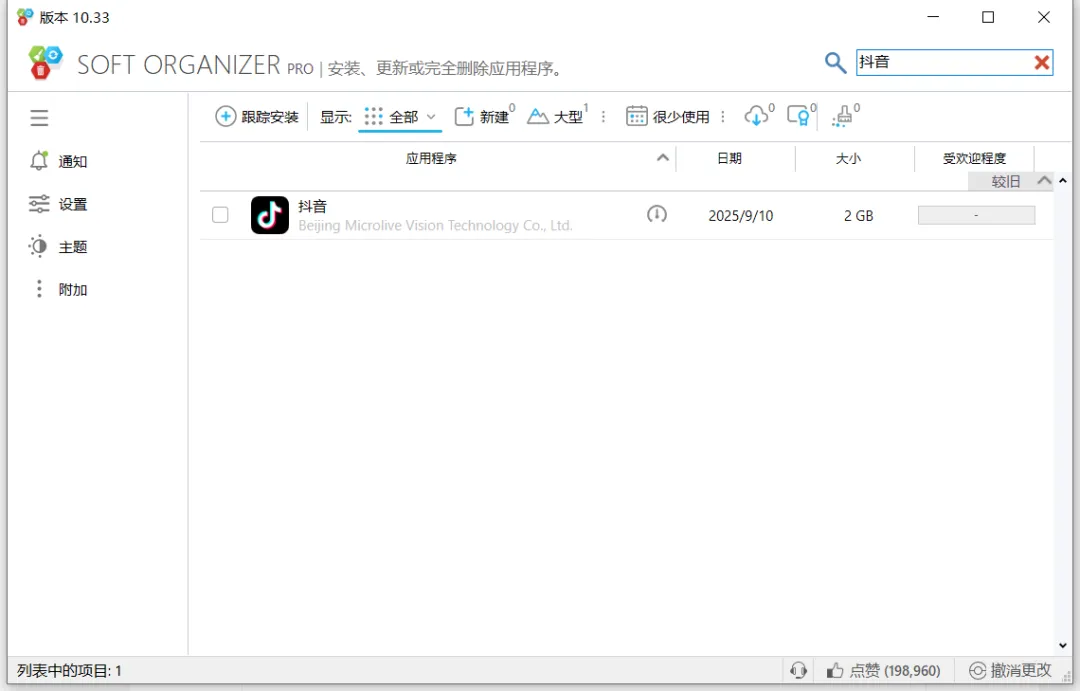Minimize the Soft Organizer window
This screenshot has height=691, width=1080.
pyautogui.click(x=933, y=17)
